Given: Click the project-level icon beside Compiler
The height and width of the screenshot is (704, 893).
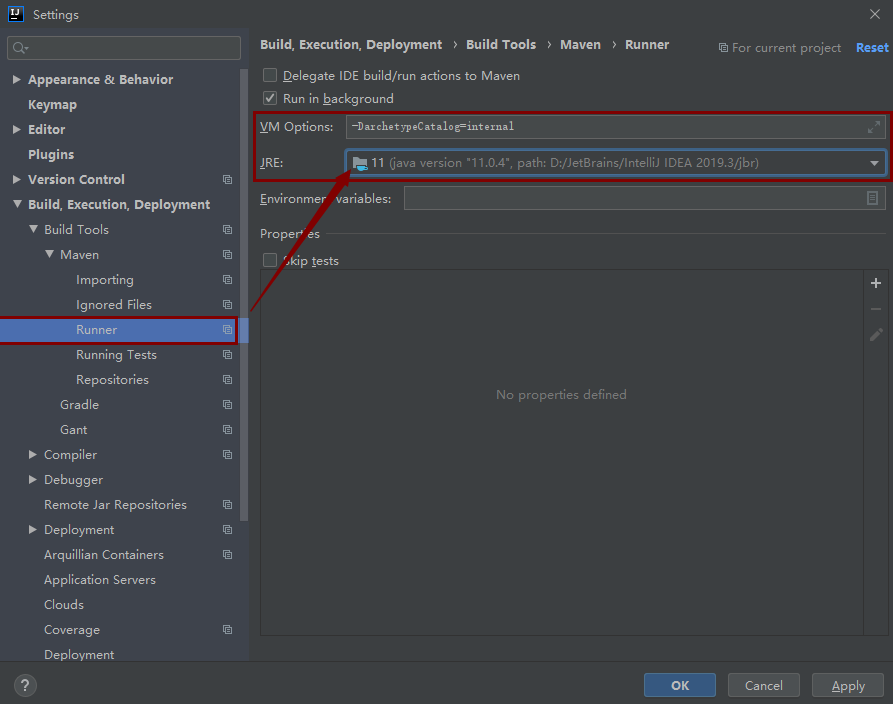Looking at the screenshot, I should 227,455.
